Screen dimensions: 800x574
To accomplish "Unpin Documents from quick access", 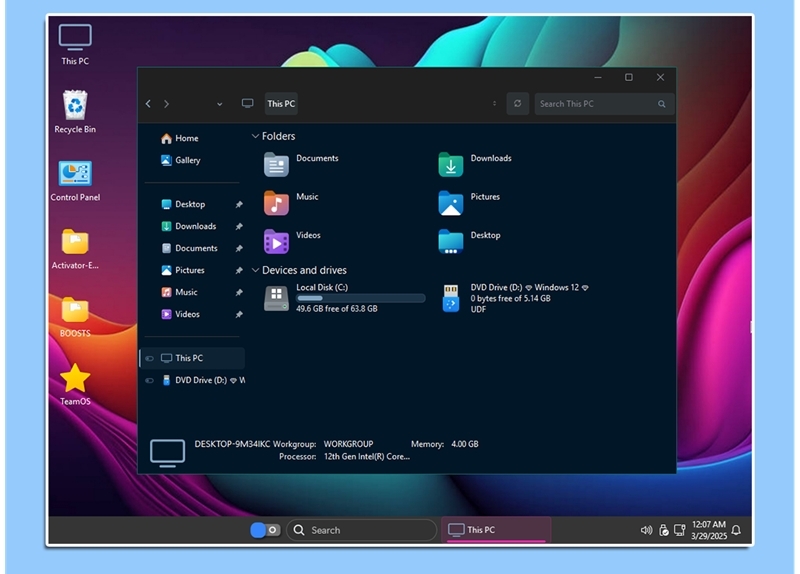I will tap(239, 248).
